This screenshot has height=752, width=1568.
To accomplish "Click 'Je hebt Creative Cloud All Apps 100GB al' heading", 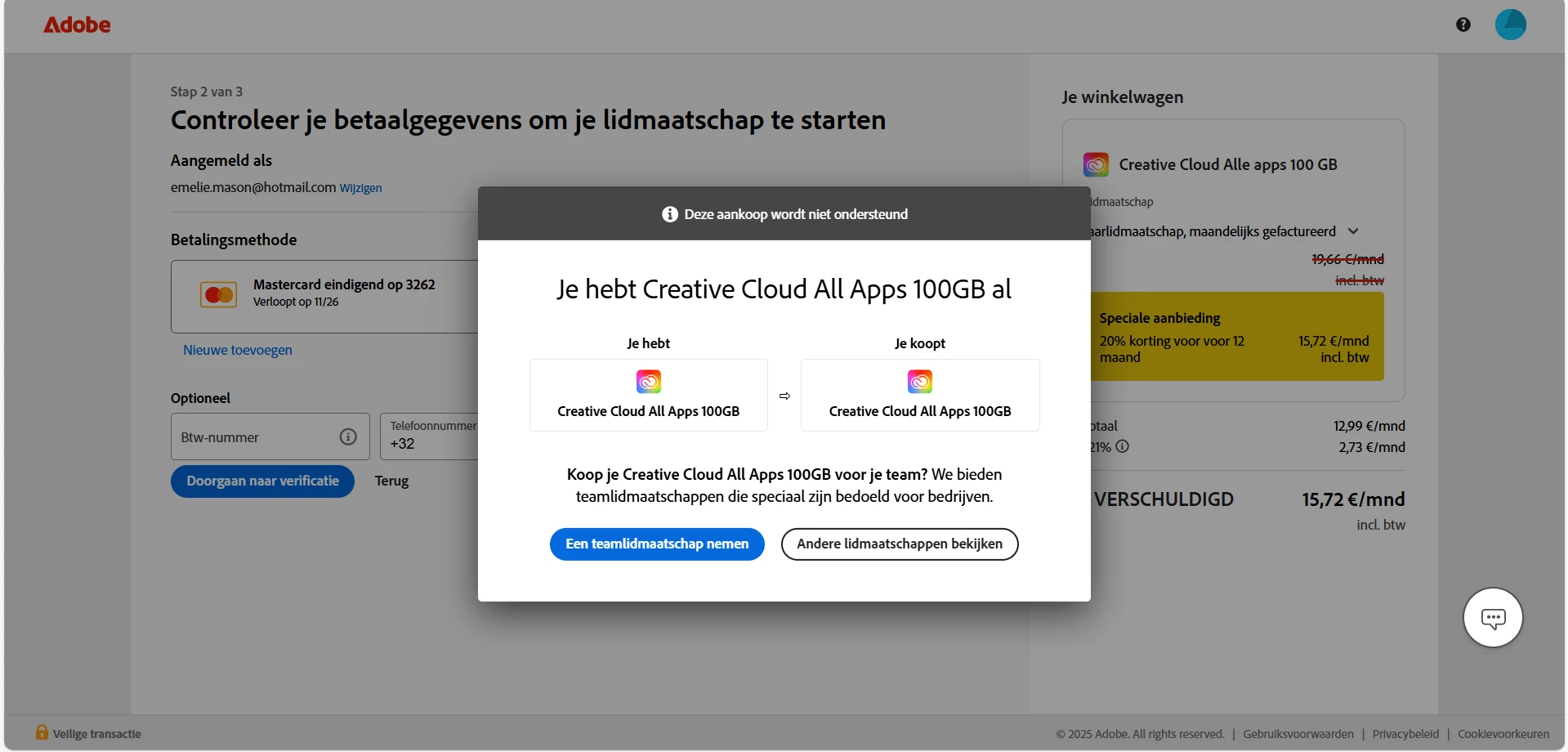I will (784, 289).
